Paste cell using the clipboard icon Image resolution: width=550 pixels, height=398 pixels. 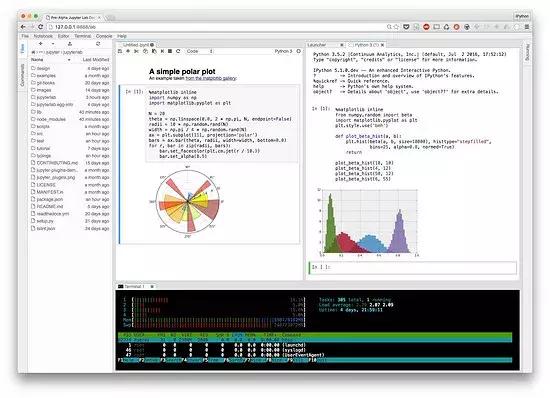pyautogui.click(x=154, y=51)
